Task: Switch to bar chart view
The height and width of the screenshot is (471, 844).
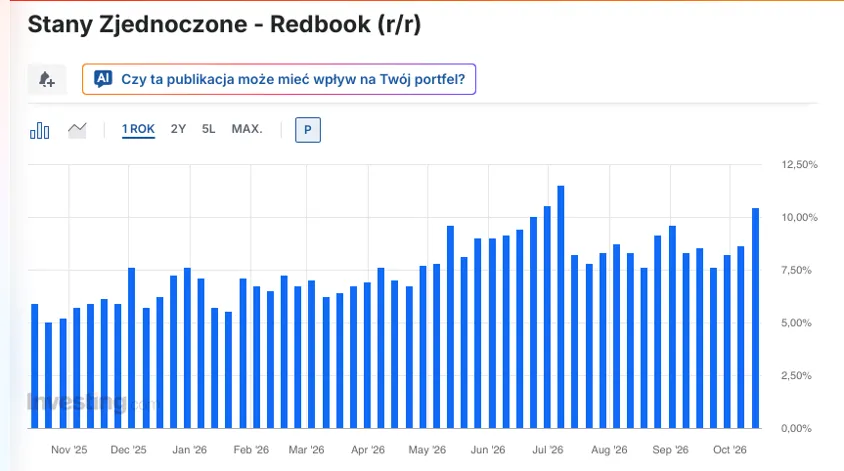Action: (39, 130)
